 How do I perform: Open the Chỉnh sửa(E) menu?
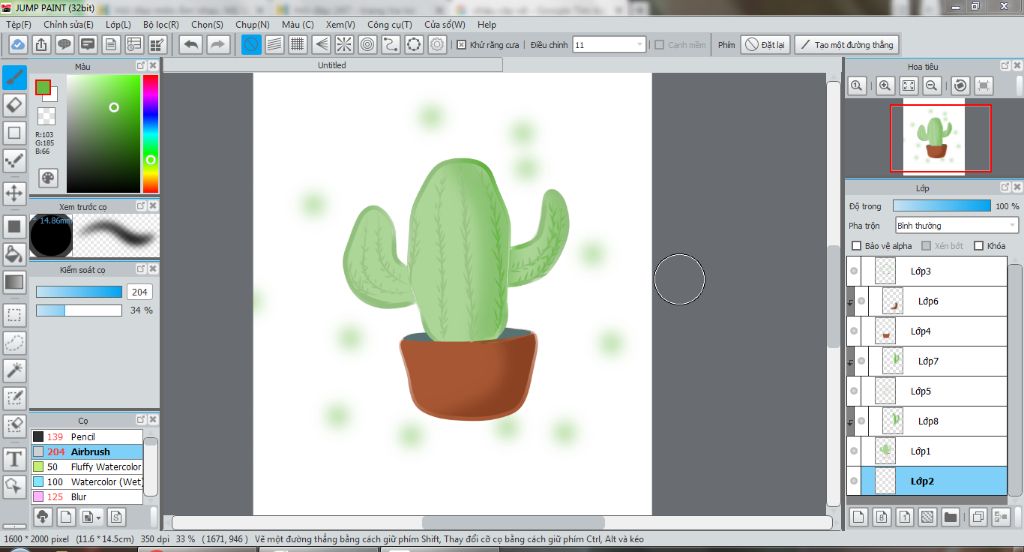(x=69, y=24)
